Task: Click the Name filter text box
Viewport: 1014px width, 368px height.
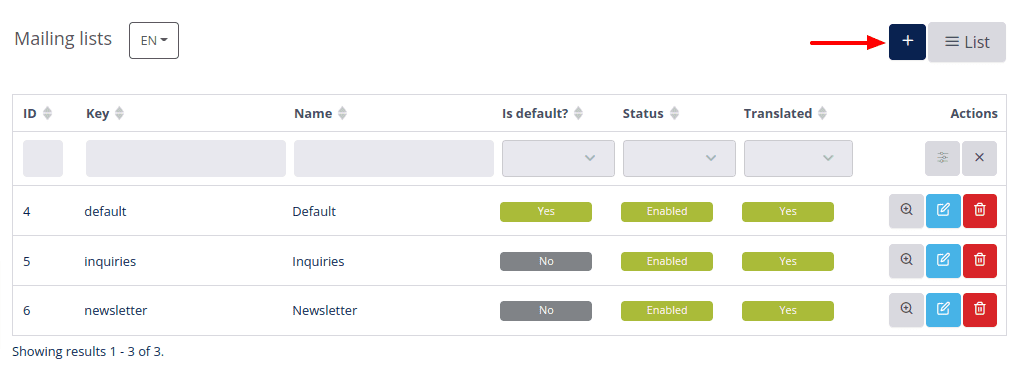Action: pyautogui.click(x=394, y=158)
